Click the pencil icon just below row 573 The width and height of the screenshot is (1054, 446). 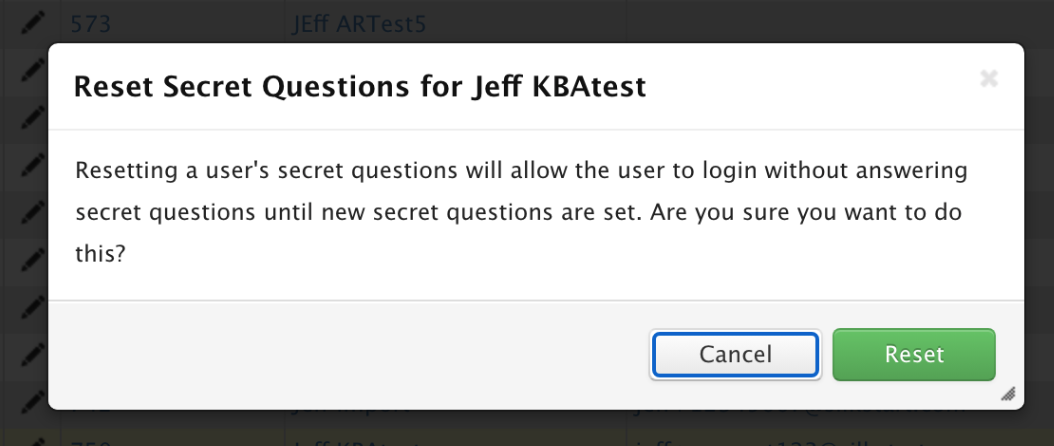[x=33, y=68]
